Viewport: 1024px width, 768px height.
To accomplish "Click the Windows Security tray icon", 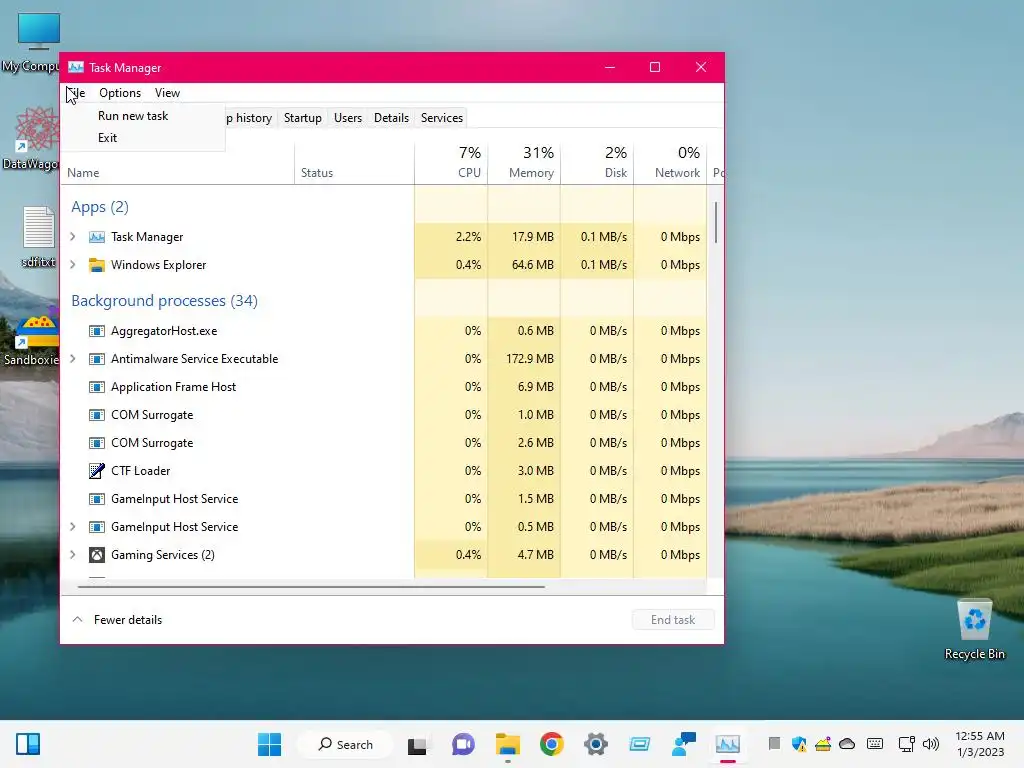I will point(799,744).
